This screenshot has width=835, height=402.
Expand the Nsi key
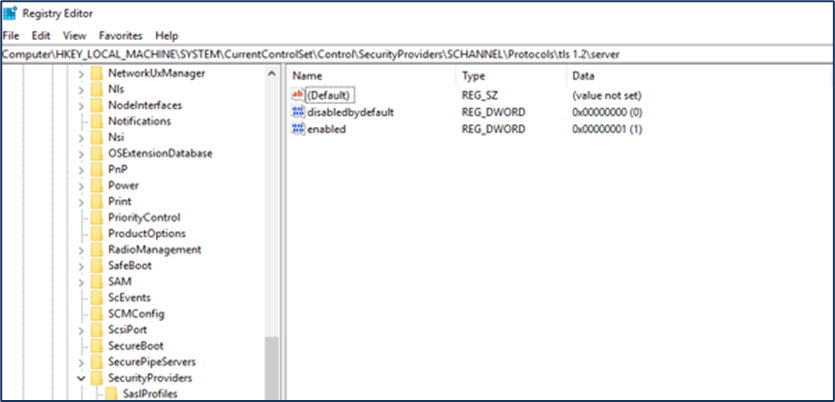pos(81,138)
